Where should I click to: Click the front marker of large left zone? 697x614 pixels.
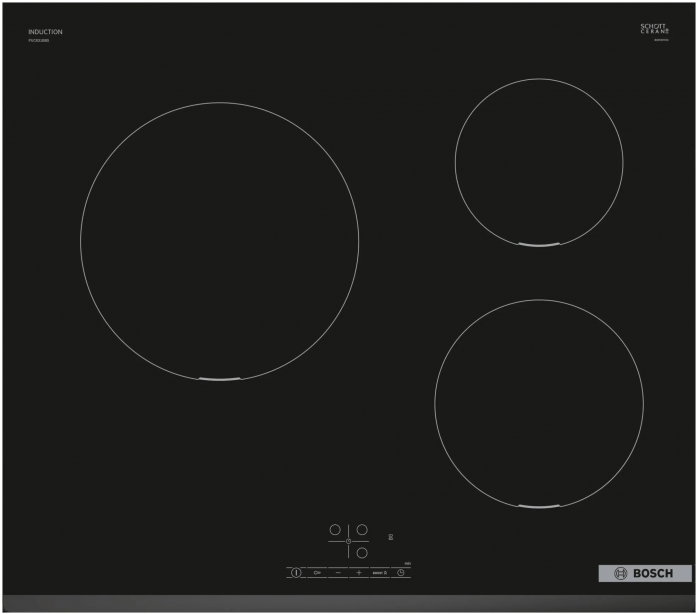220,379
